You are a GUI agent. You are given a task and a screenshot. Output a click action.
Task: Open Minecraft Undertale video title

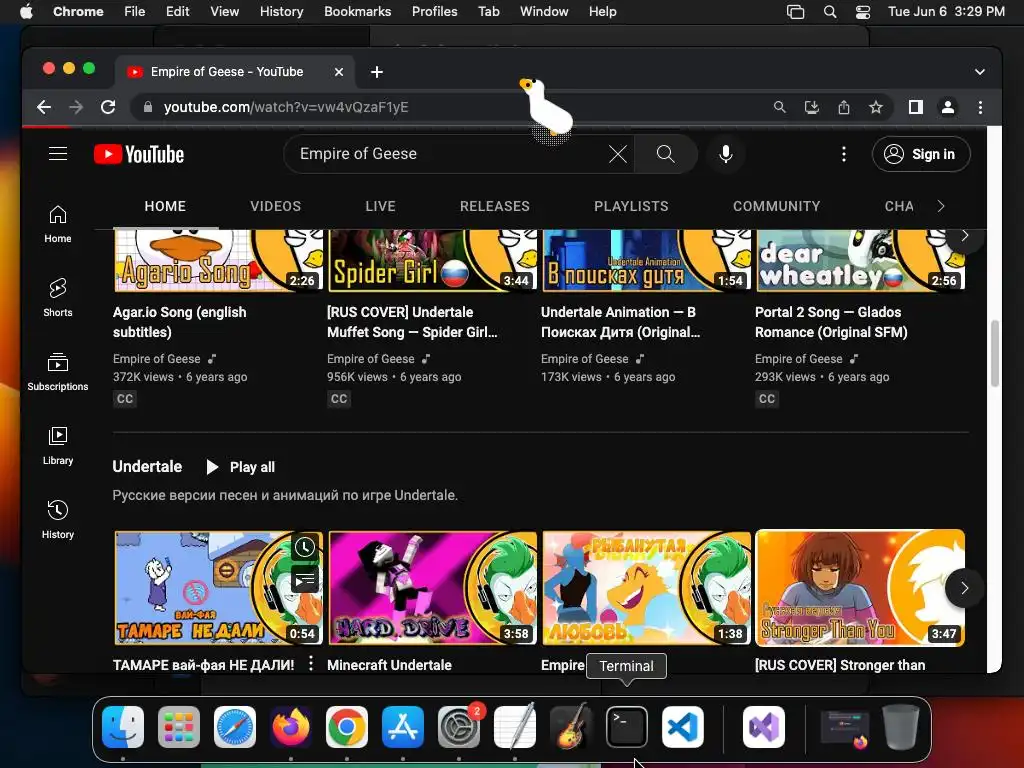pyautogui.click(x=389, y=665)
